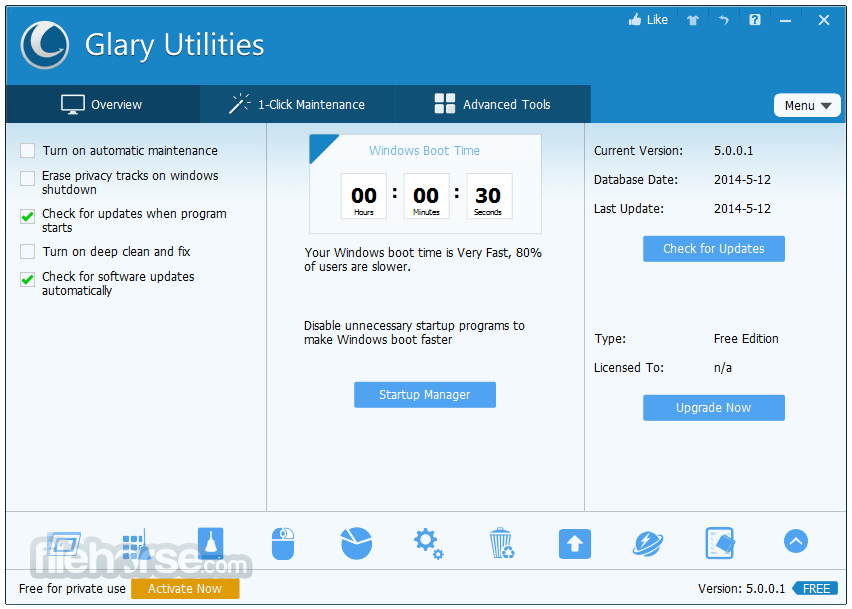Open the Menu dropdown
This screenshot has width=852, height=609.
[x=807, y=105]
